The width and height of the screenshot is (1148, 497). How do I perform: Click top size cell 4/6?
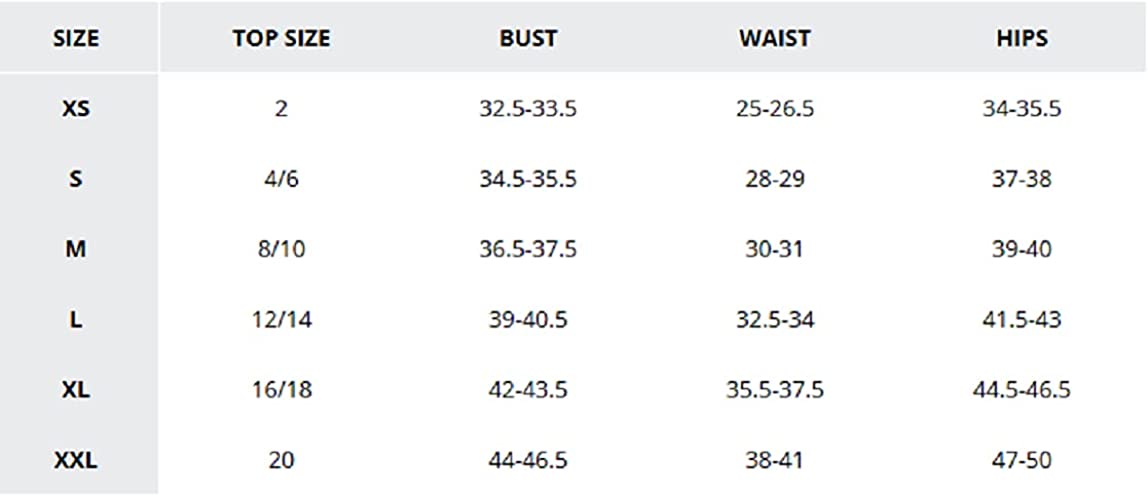click(x=281, y=180)
